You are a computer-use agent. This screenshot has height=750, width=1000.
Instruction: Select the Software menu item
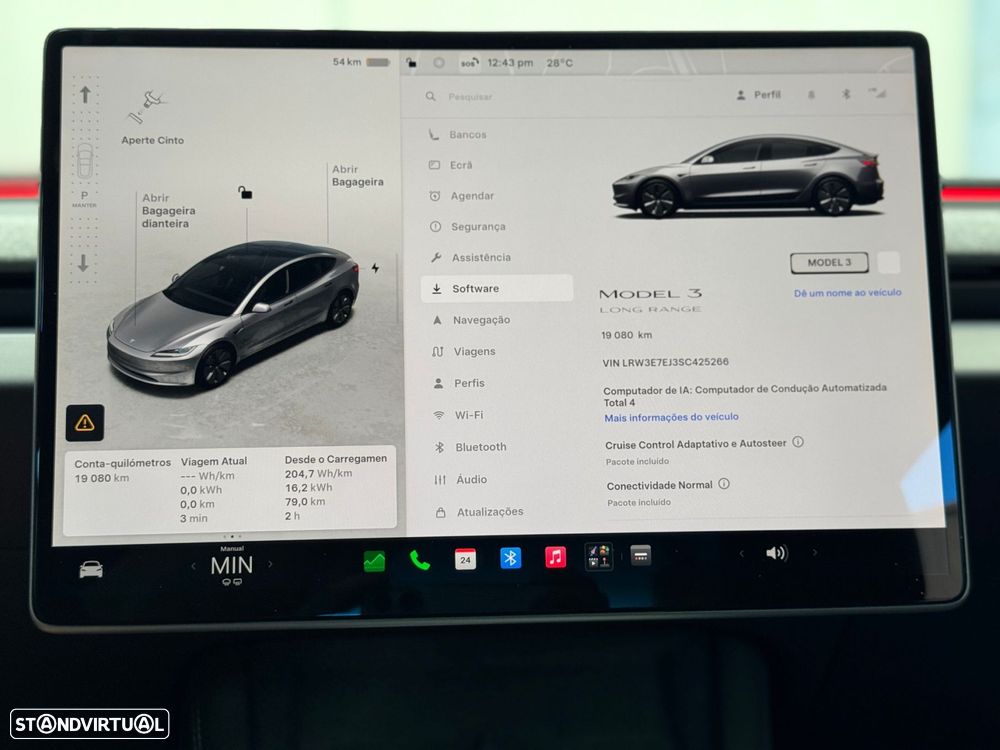[497, 288]
